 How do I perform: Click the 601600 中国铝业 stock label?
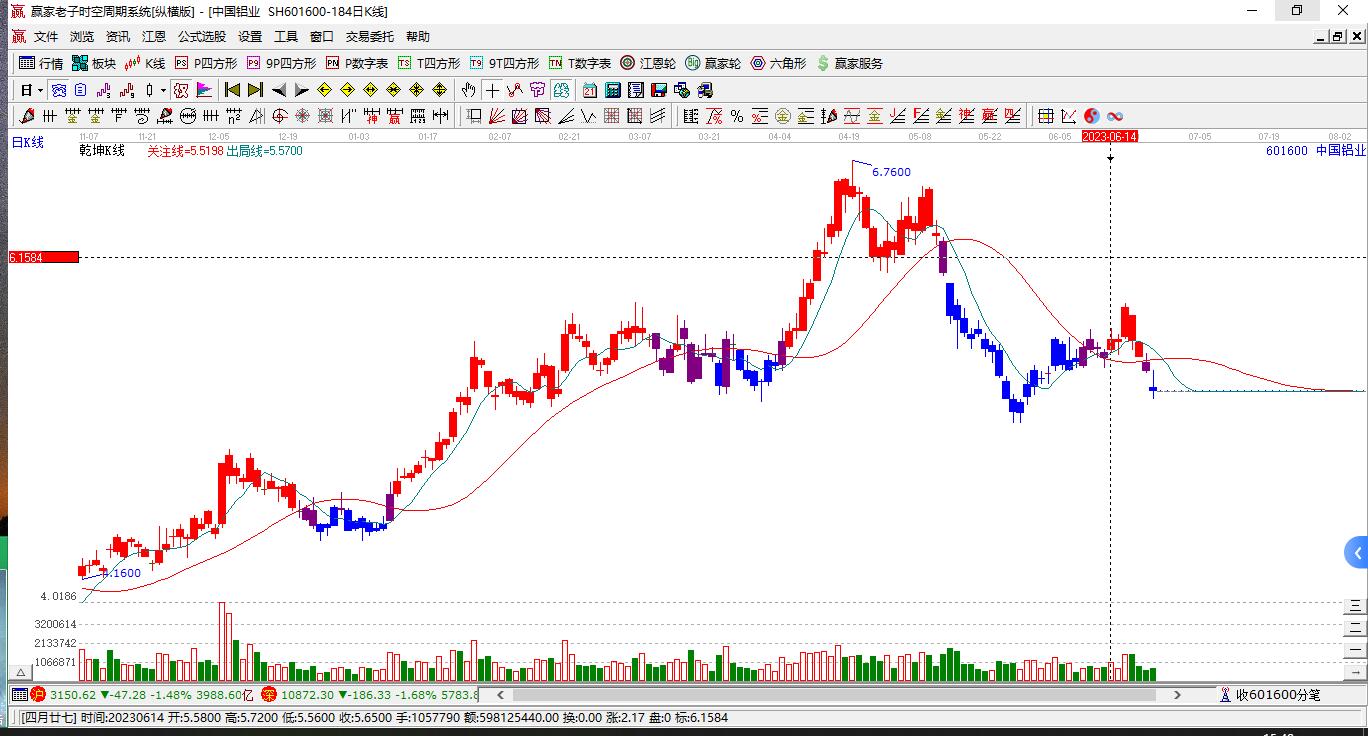(1315, 151)
